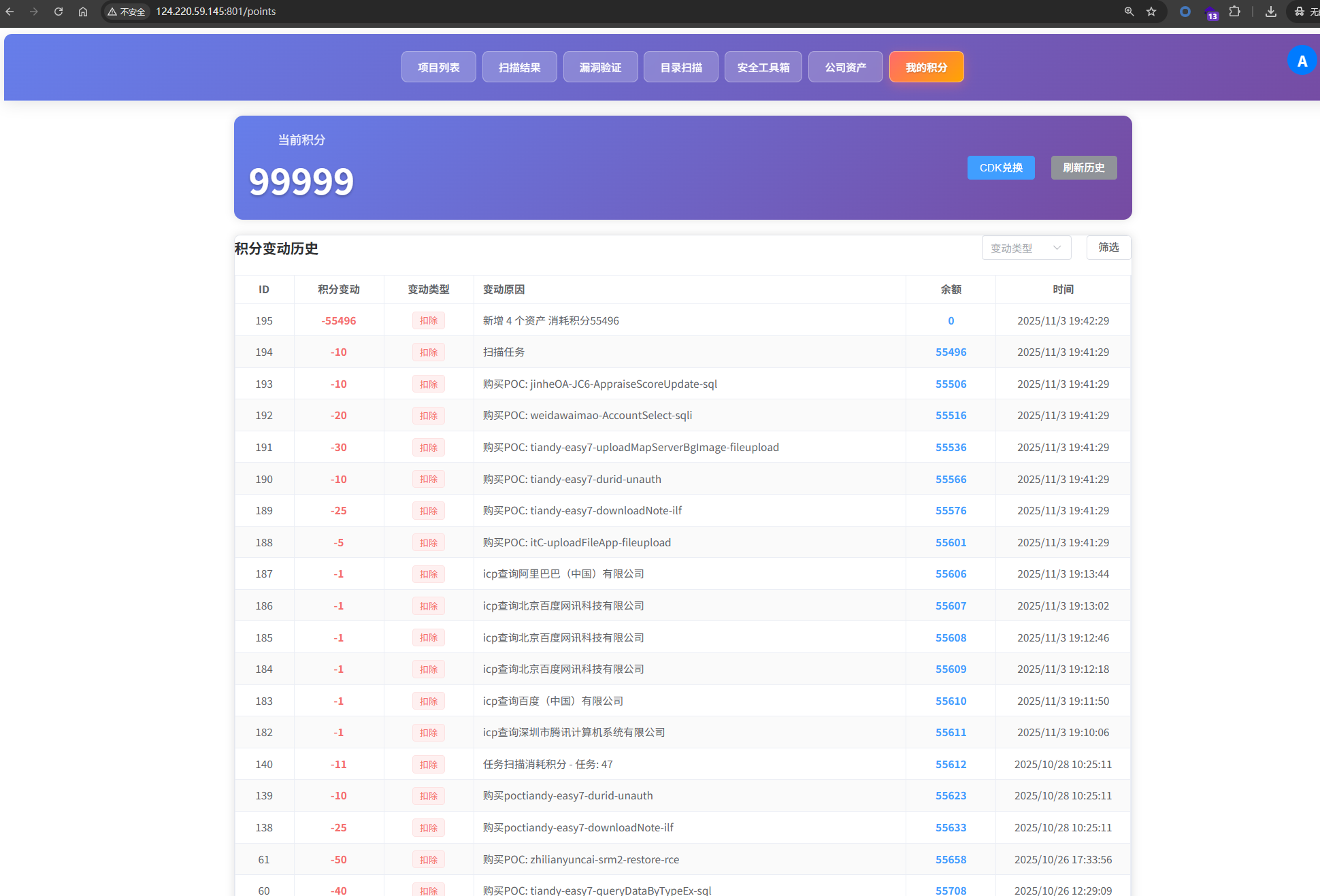This screenshot has height=896, width=1320.
Task: Expand the 变动类型 dropdown filter
Action: point(1026,248)
